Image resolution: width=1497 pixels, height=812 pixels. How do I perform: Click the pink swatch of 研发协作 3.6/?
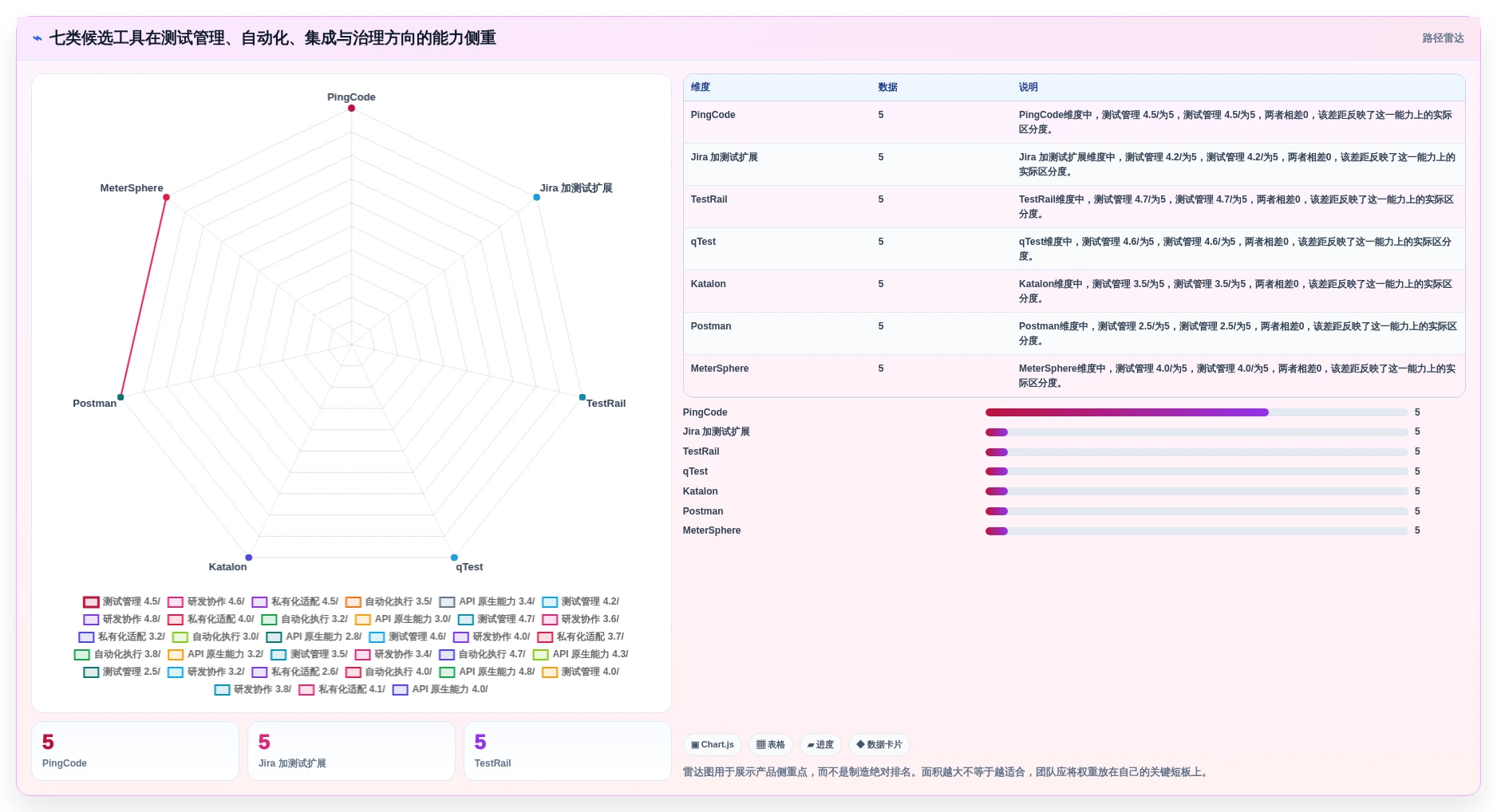click(x=550, y=620)
